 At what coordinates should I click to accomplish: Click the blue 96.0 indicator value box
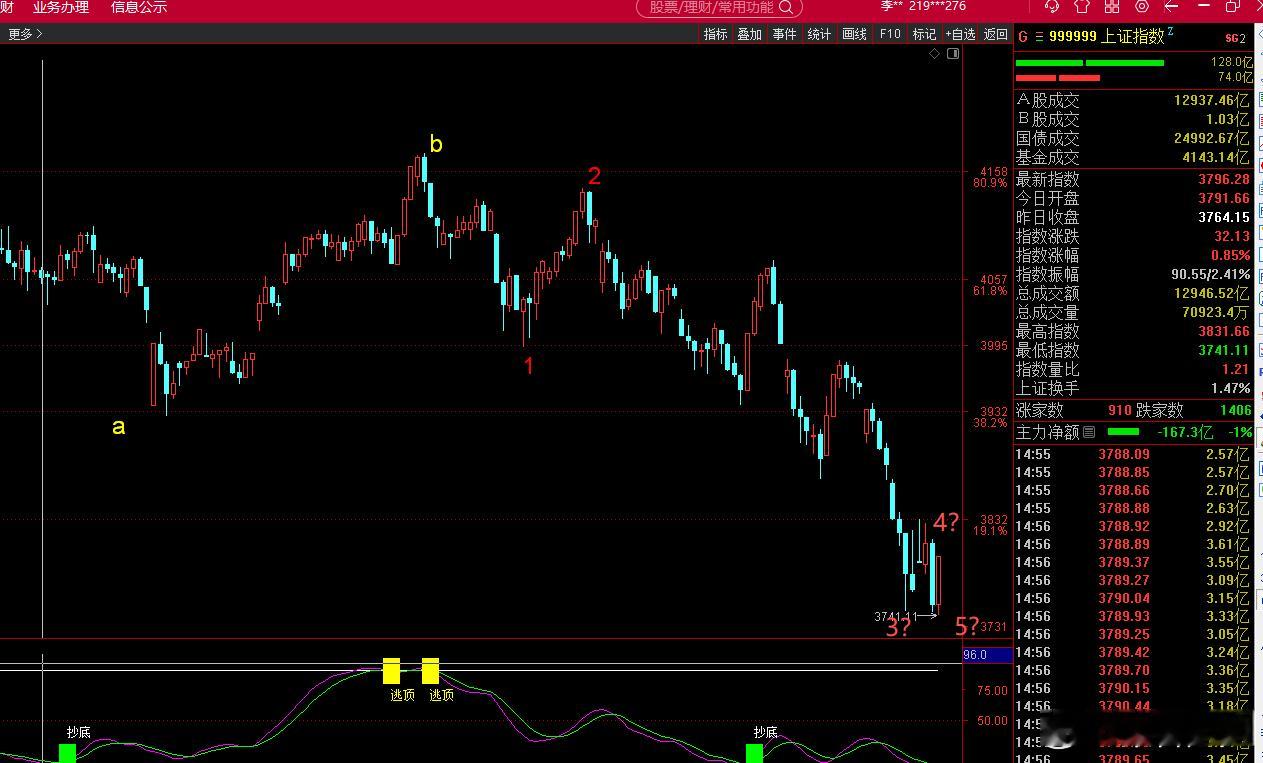(987, 655)
